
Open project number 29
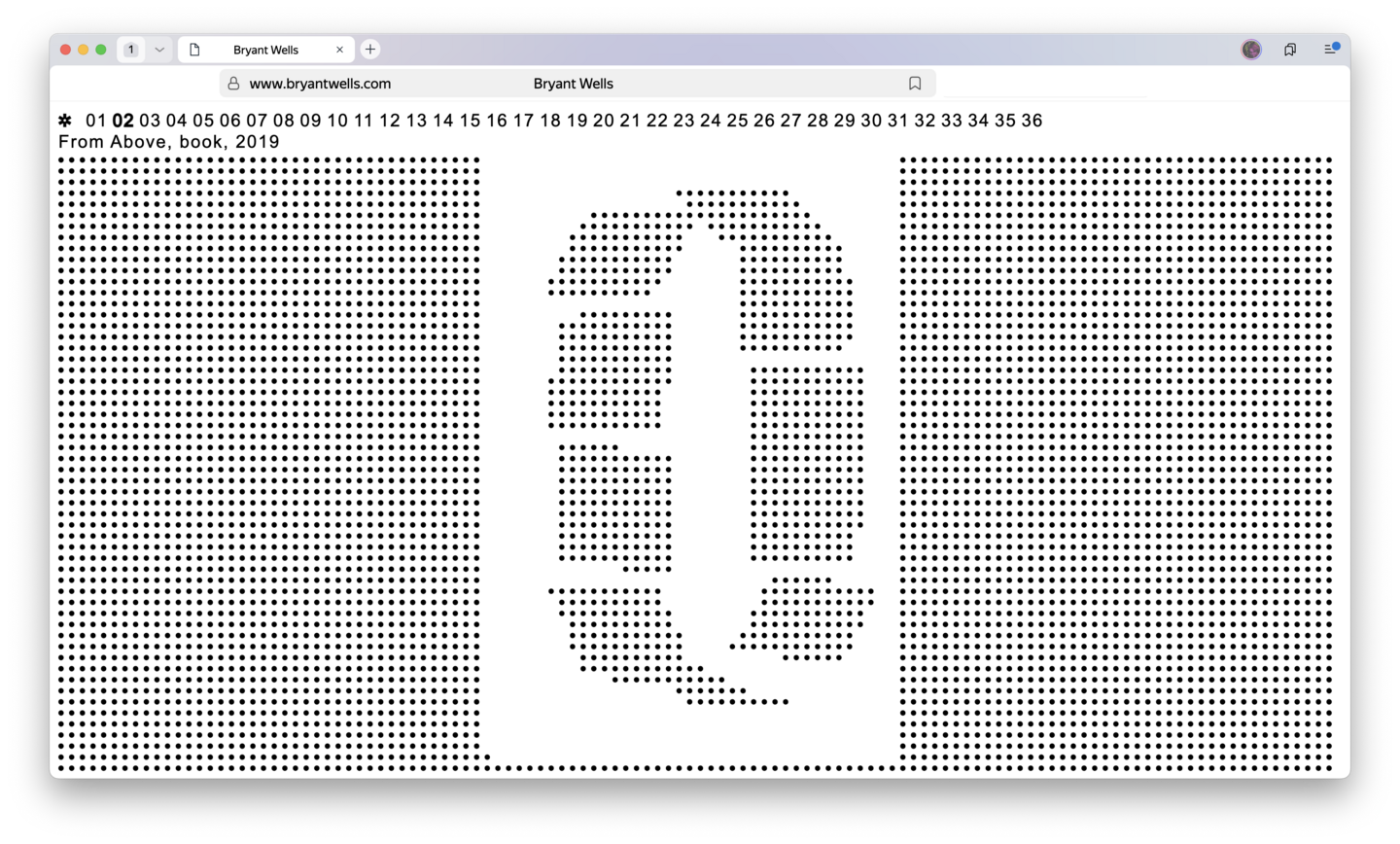click(845, 121)
